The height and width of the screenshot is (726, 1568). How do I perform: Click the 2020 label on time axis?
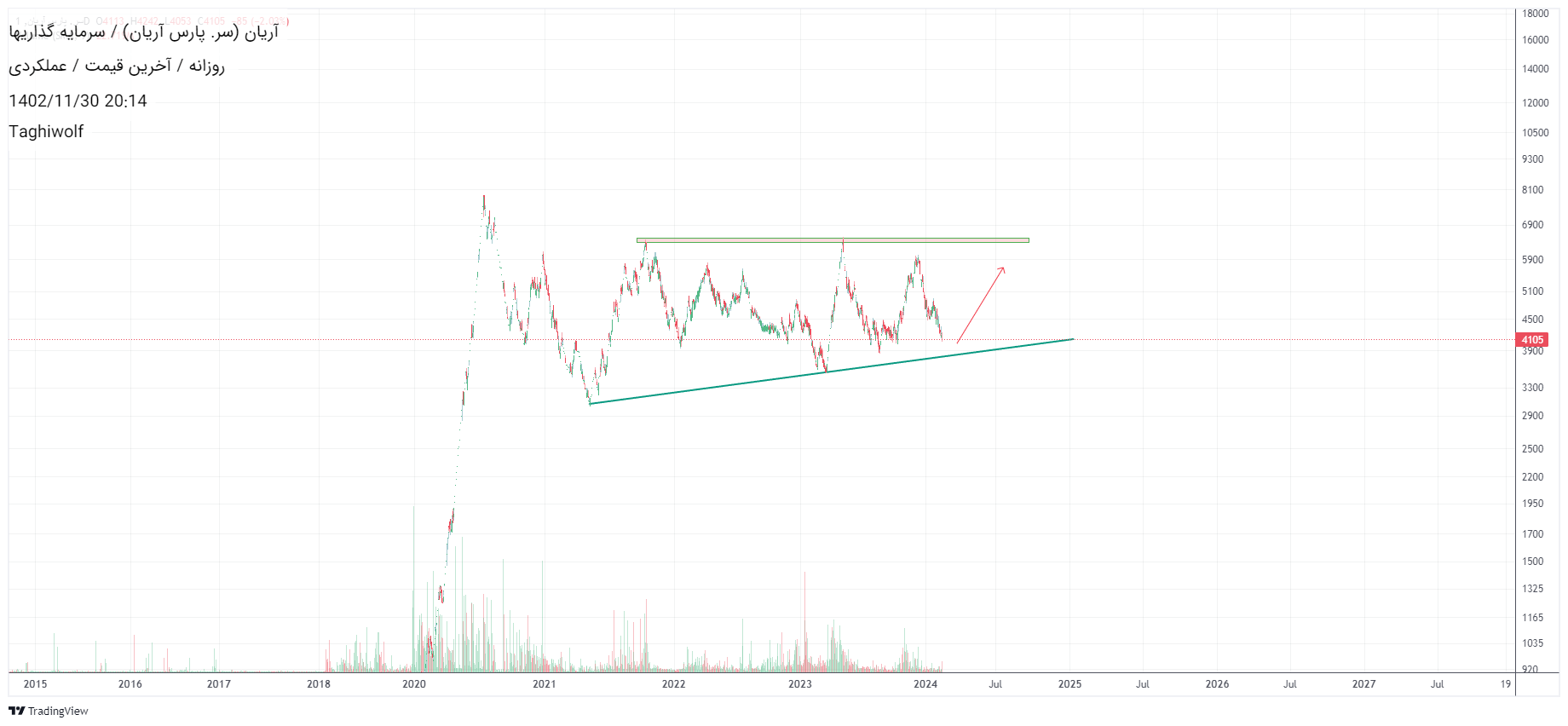414,683
